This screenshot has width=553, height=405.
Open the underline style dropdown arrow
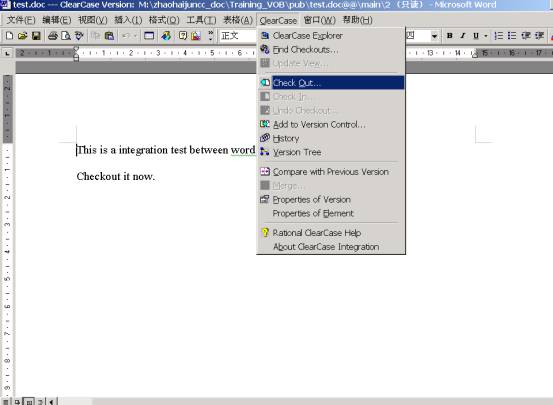(486, 36)
